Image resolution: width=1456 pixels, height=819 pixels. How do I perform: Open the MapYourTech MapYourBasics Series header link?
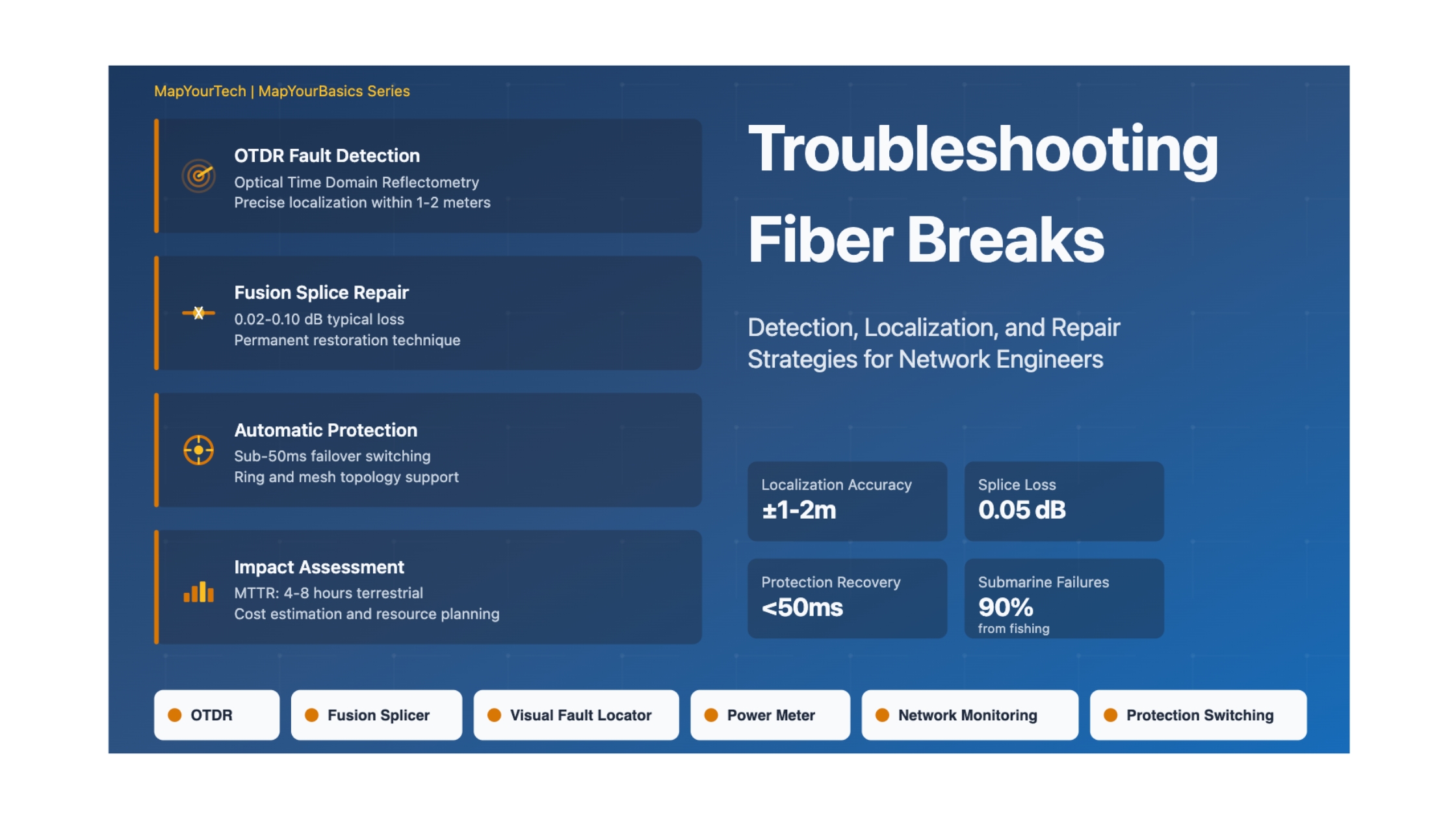(x=281, y=91)
